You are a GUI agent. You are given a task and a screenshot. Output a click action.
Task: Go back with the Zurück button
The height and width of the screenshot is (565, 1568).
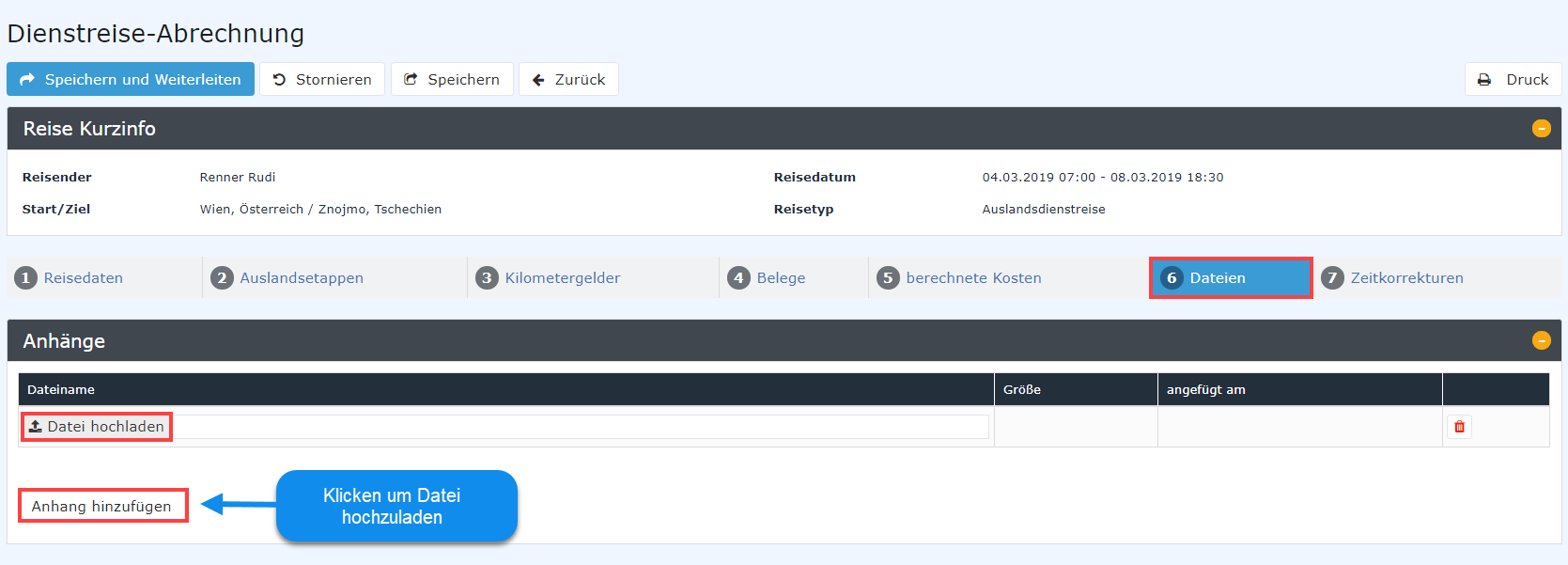click(x=568, y=79)
